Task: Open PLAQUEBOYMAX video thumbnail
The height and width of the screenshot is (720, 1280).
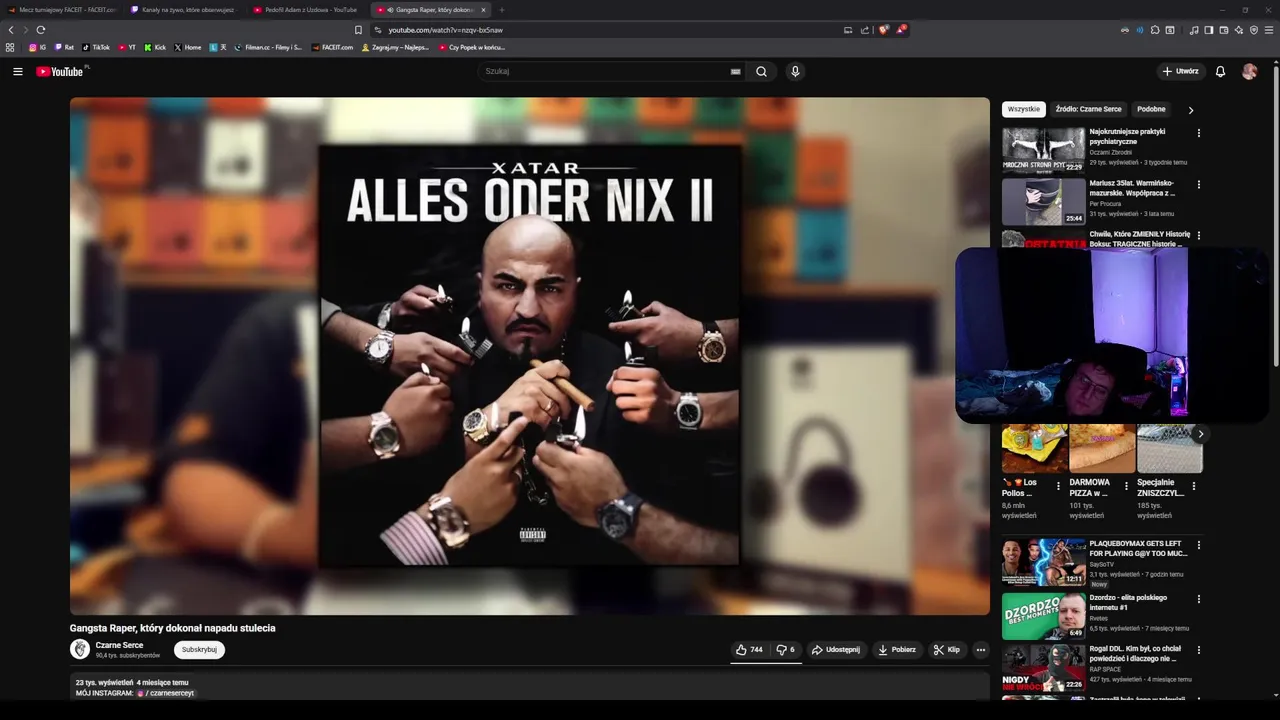Action: (1043, 562)
